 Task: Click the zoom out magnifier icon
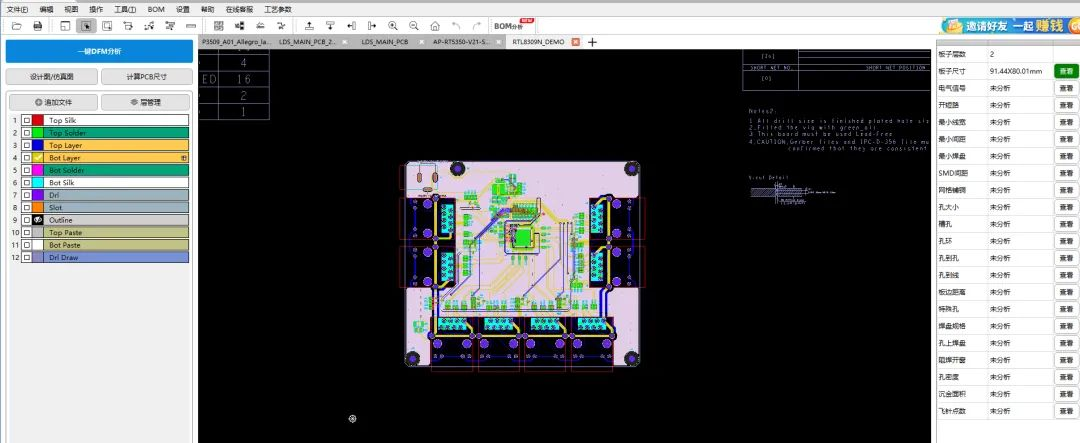[x=414, y=26]
